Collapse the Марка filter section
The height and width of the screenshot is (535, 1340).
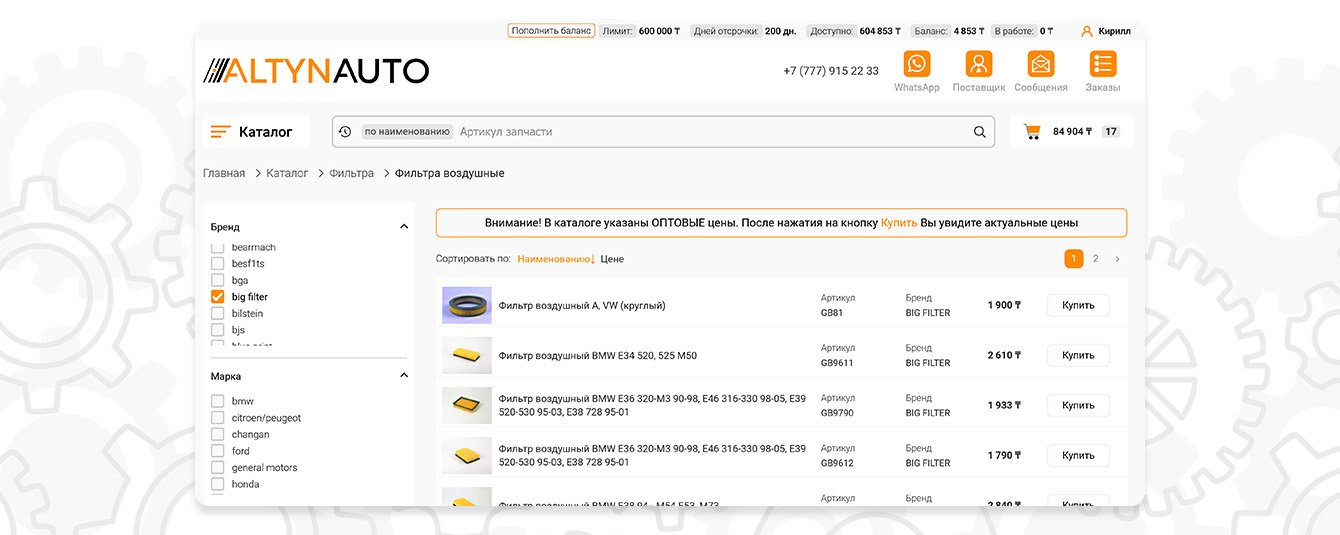[404, 376]
